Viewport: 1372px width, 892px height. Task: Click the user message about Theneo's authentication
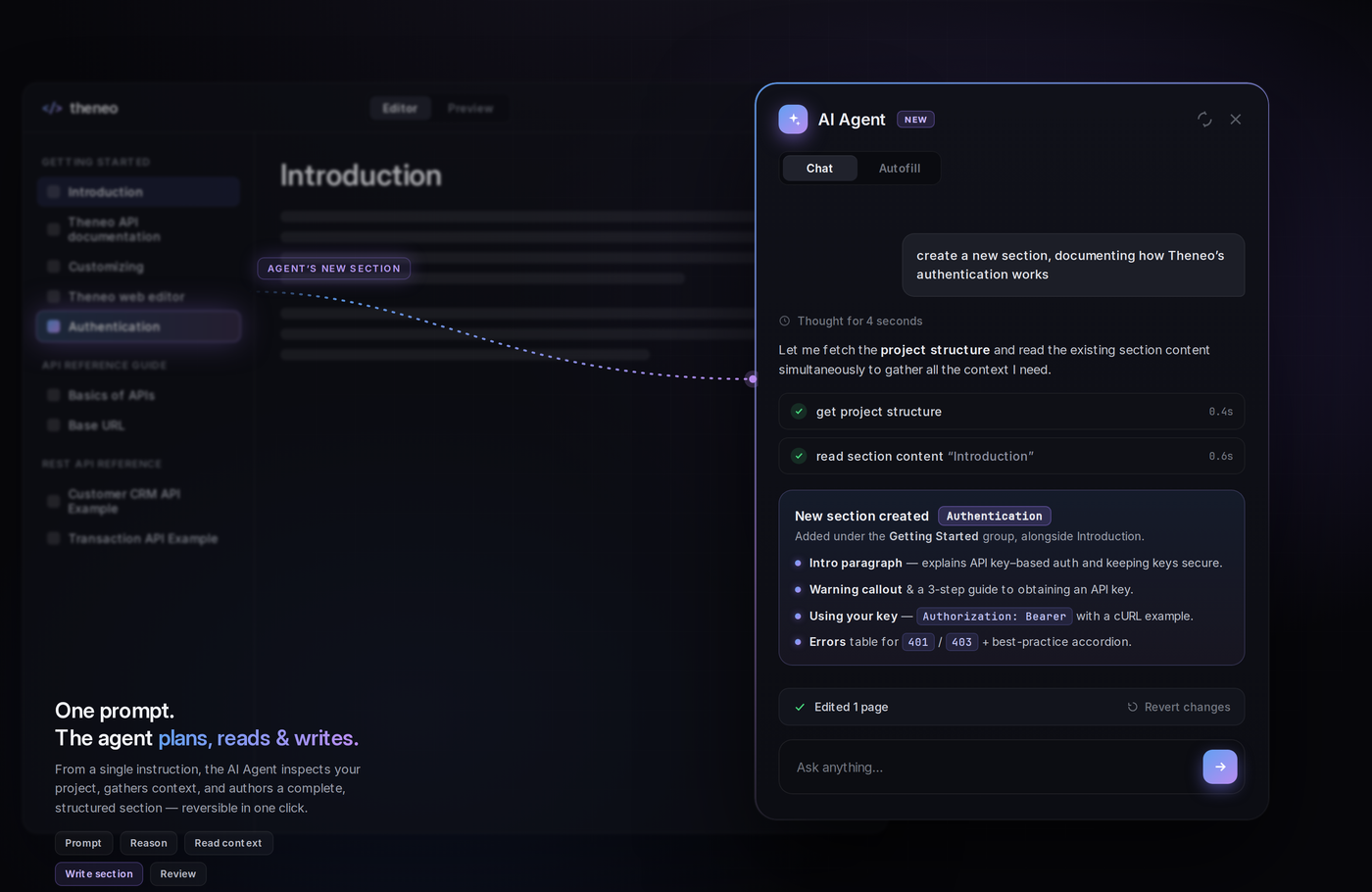pos(1073,265)
